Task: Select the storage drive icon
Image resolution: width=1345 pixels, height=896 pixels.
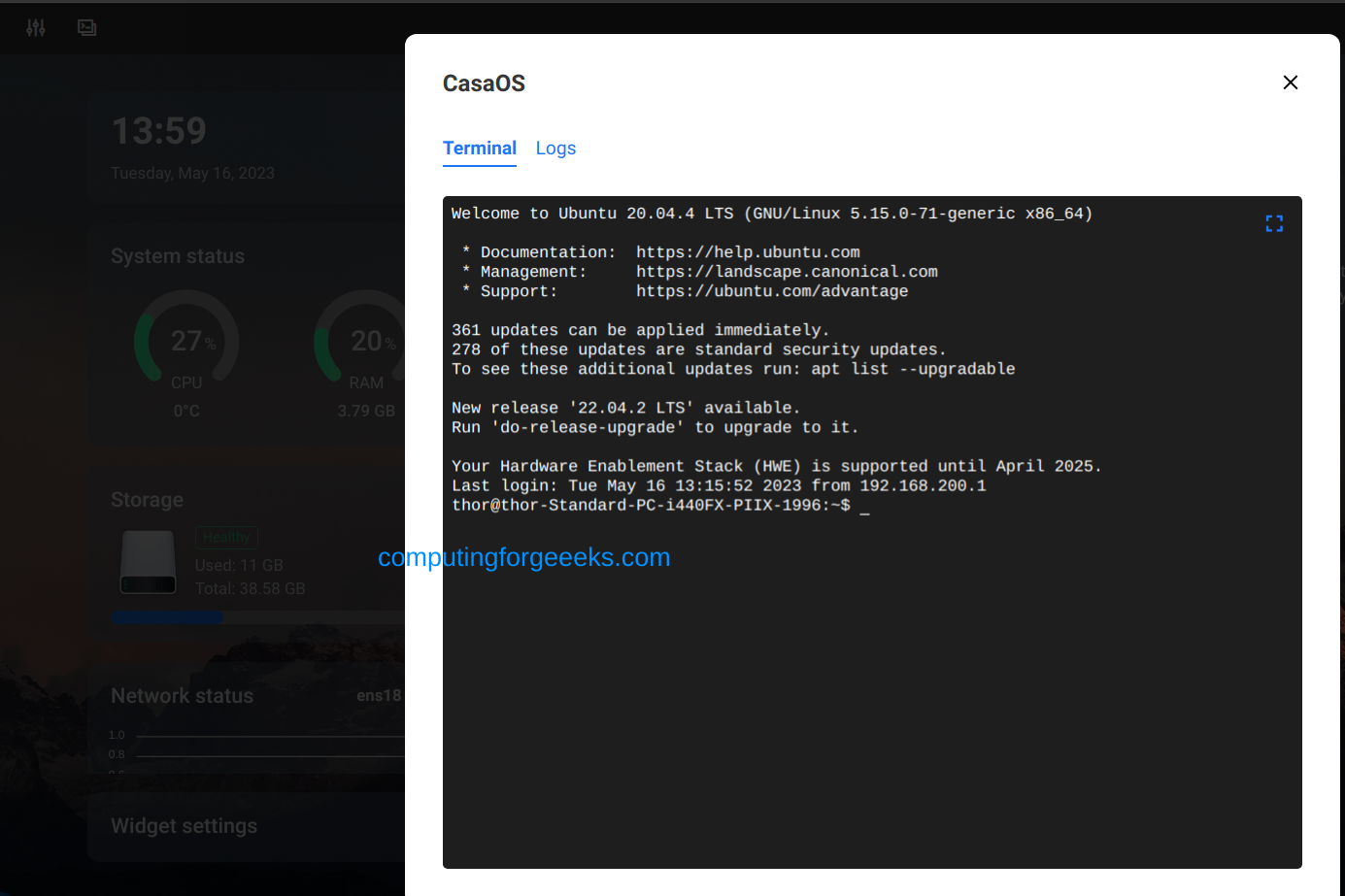Action: tap(148, 562)
